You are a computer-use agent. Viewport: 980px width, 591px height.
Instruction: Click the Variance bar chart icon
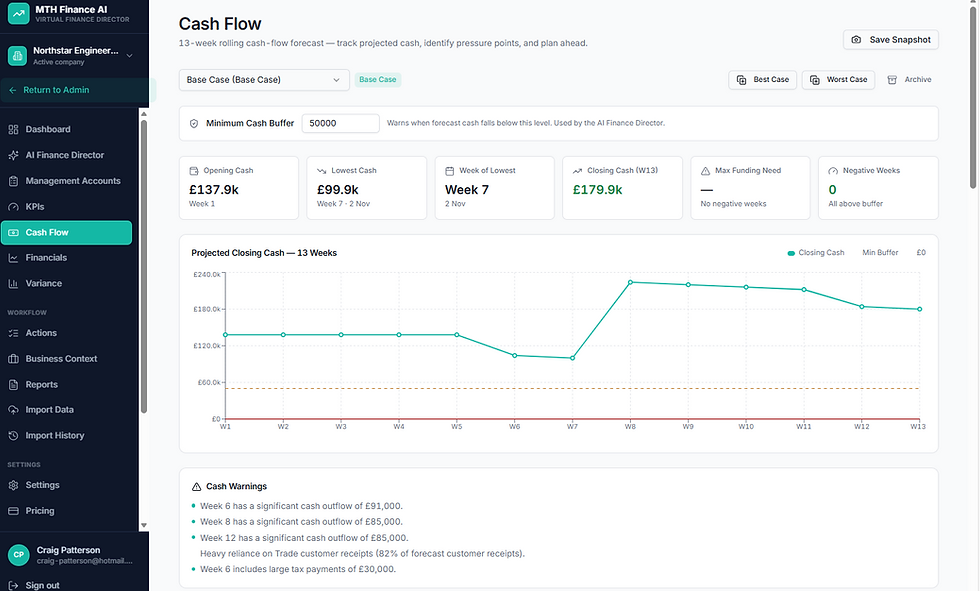[x=13, y=284]
